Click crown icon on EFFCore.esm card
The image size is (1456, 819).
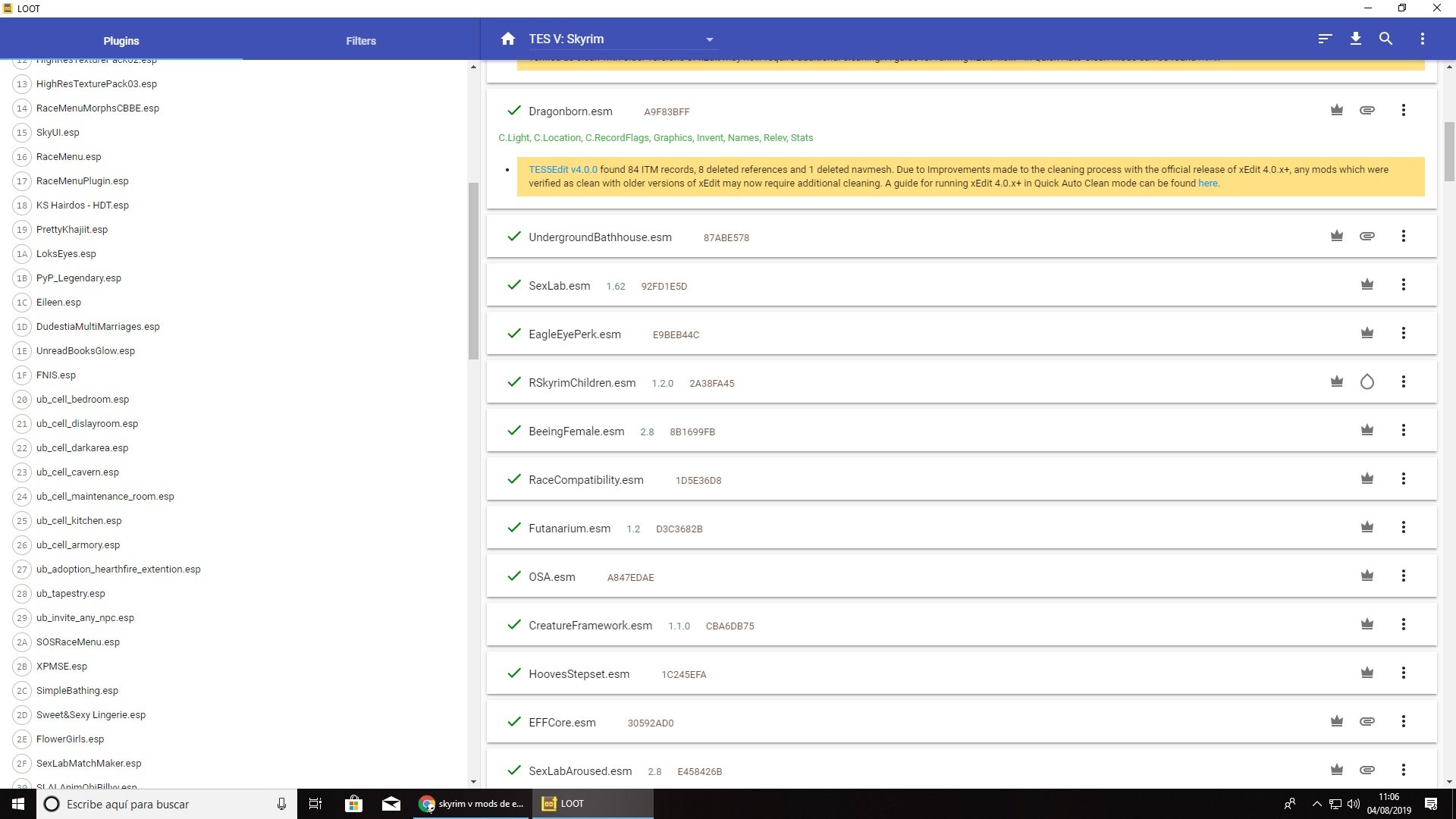tap(1337, 721)
